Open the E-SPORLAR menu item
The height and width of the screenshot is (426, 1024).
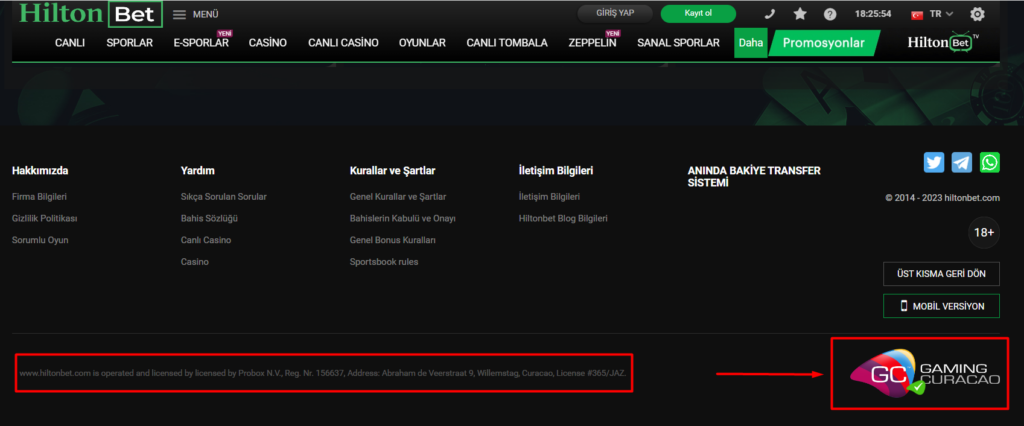coord(201,43)
